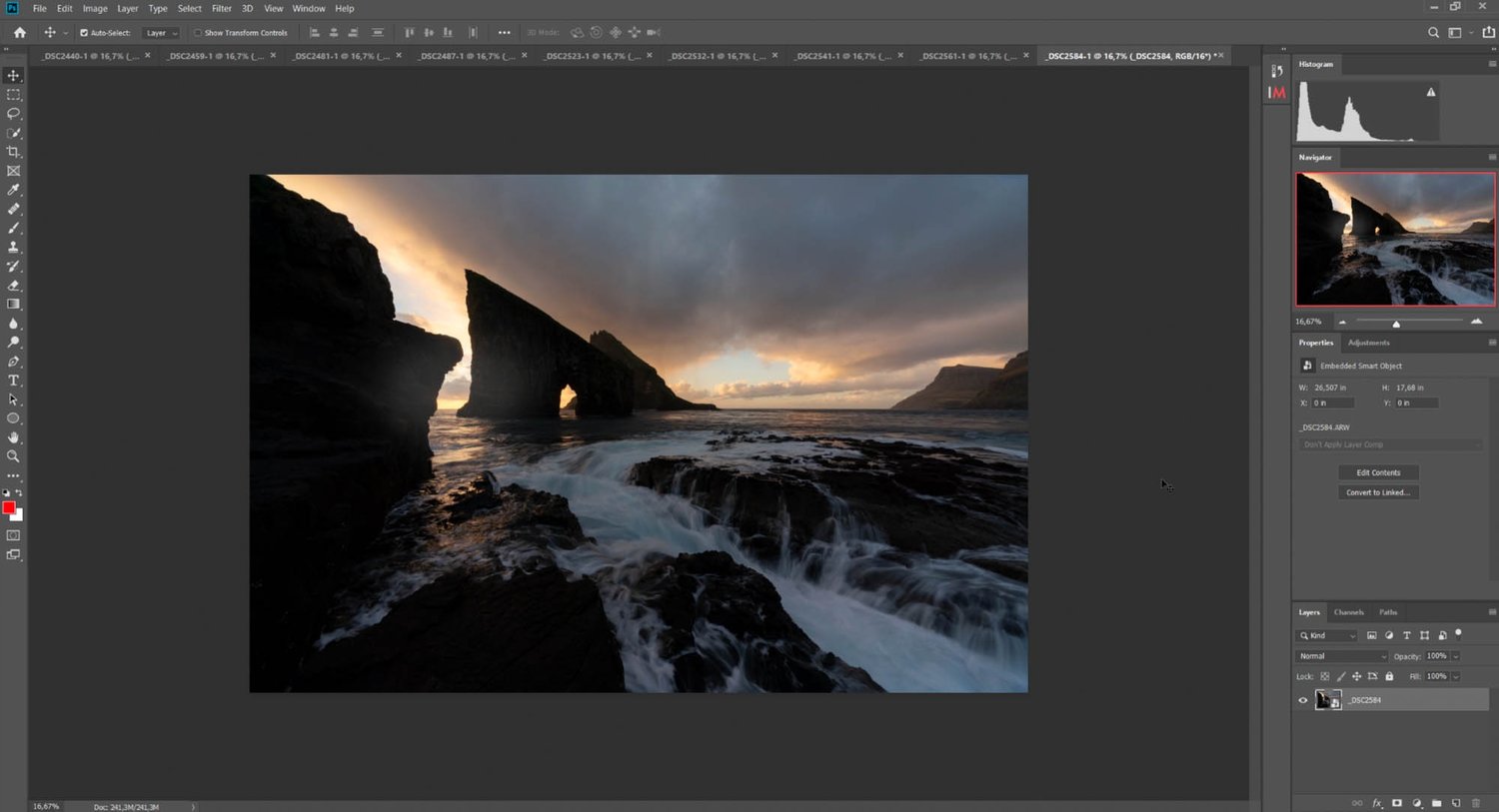This screenshot has height=812, width=1499.
Task: Click the Edit Contents button
Action: [1378, 472]
